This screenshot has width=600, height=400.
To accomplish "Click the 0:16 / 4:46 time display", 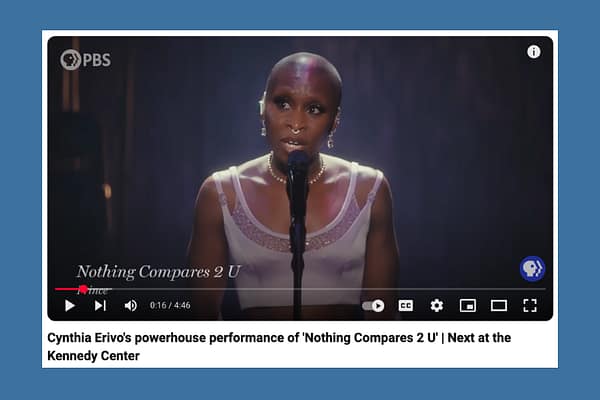I will click(x=170, y=305).
